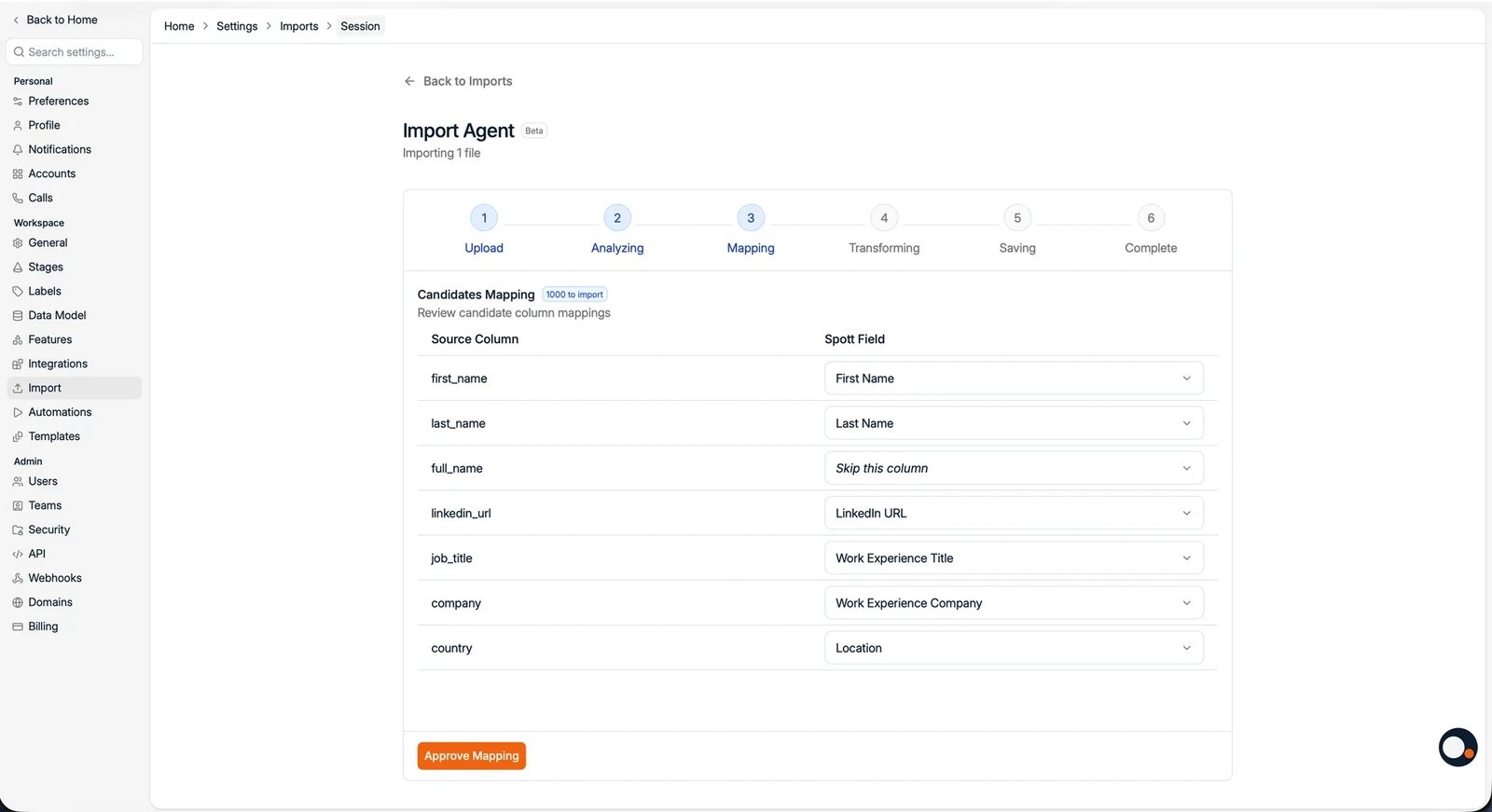Go to Imports in breadcrumb

coord(299,26)
